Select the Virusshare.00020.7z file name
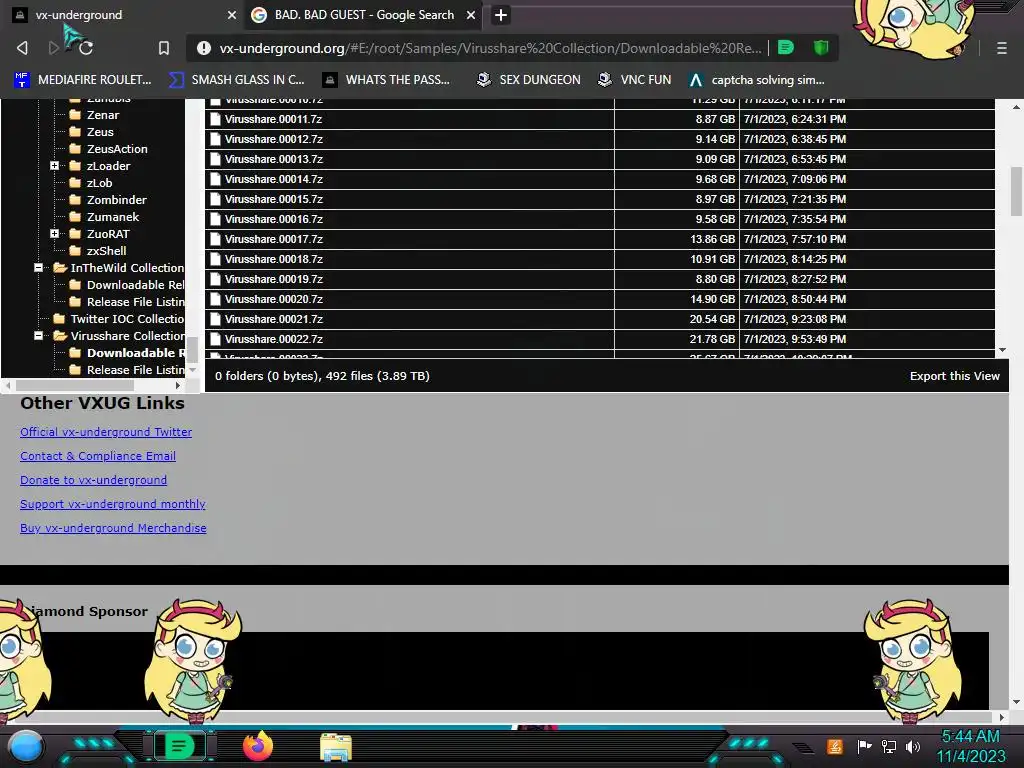This screenshot has height=768, width=1024. 274,299
